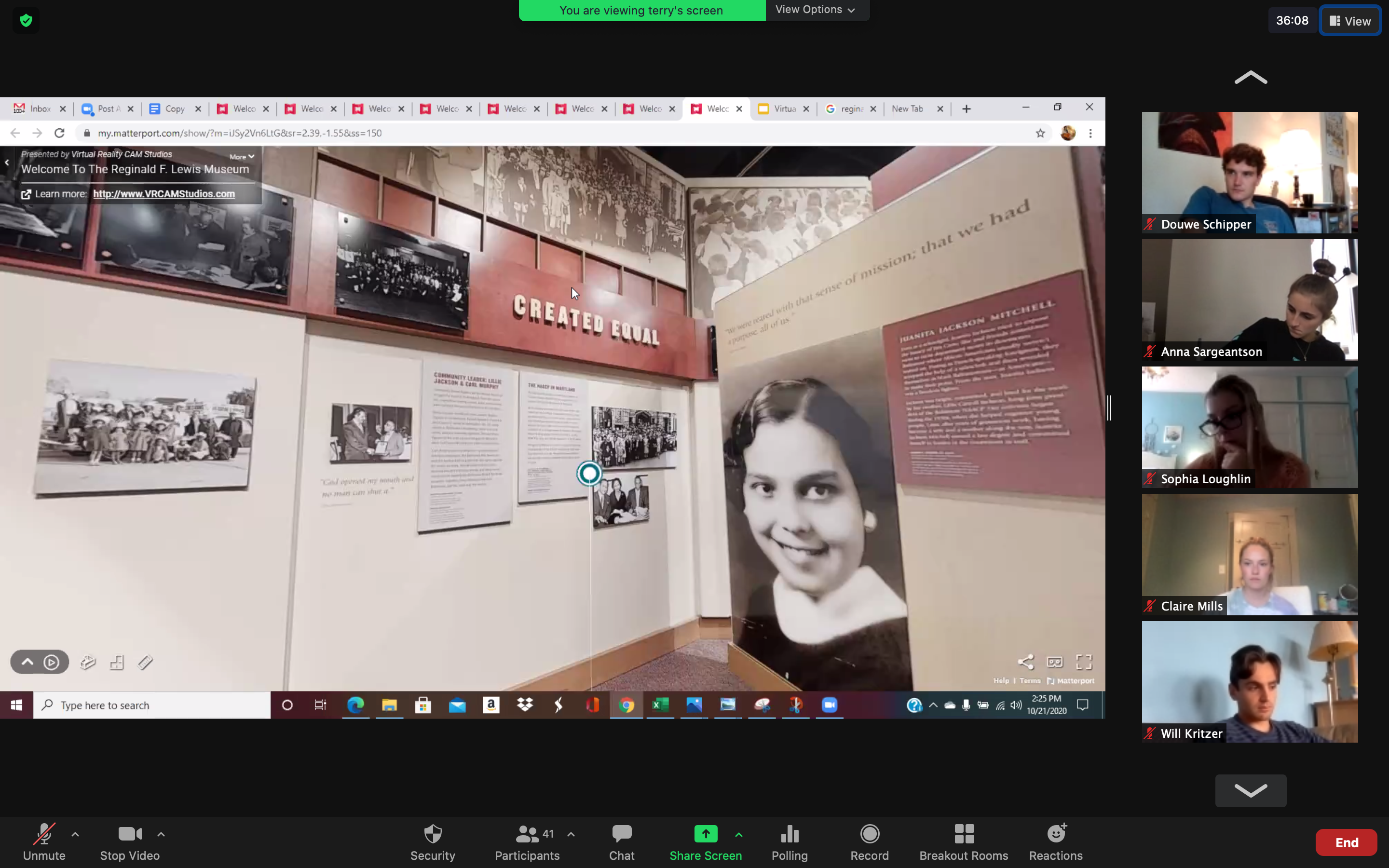1389x868 pixels.
Task: Start meeting recording with Record
Action: [x=869, y=841]
